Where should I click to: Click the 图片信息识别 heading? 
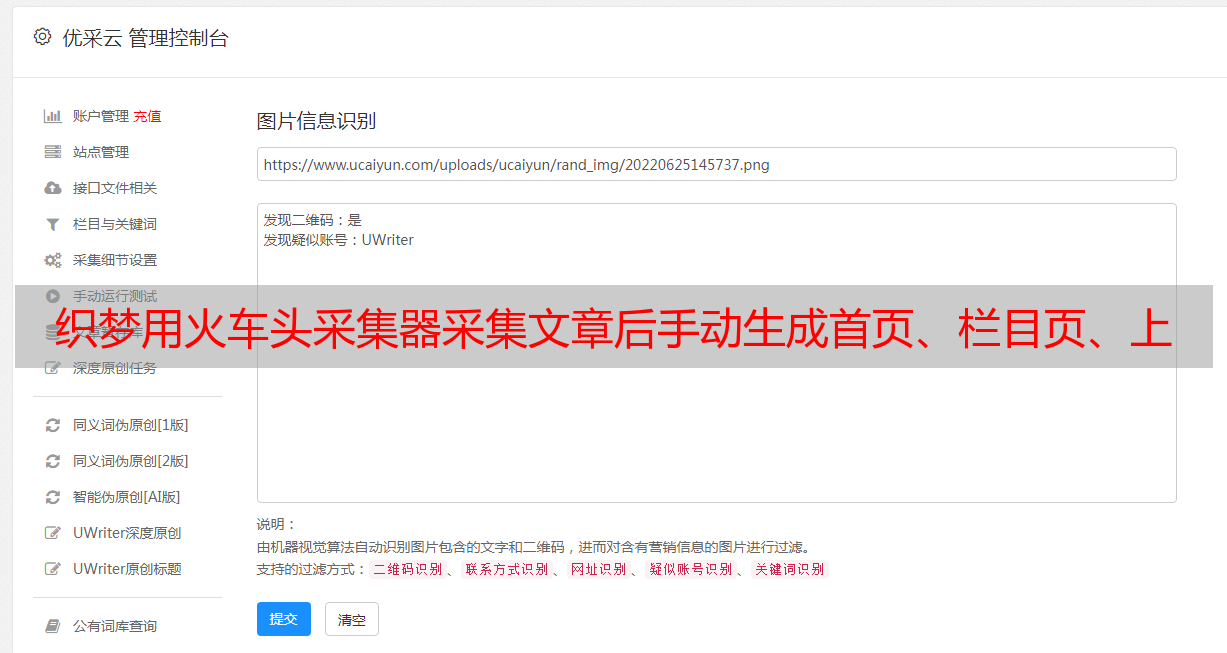pos(316,122)
